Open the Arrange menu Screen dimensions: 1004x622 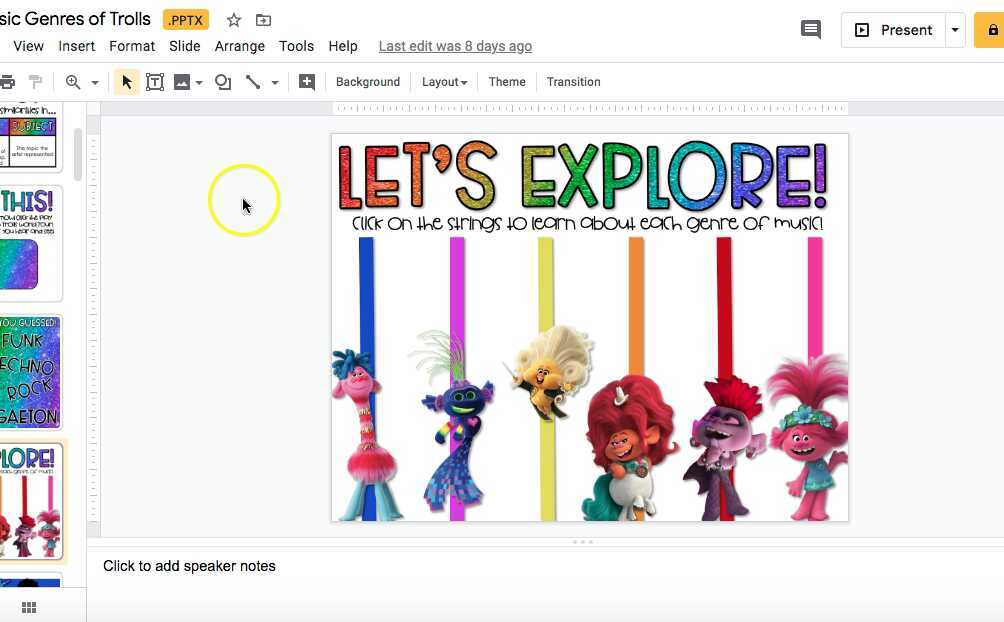(240, 45)
